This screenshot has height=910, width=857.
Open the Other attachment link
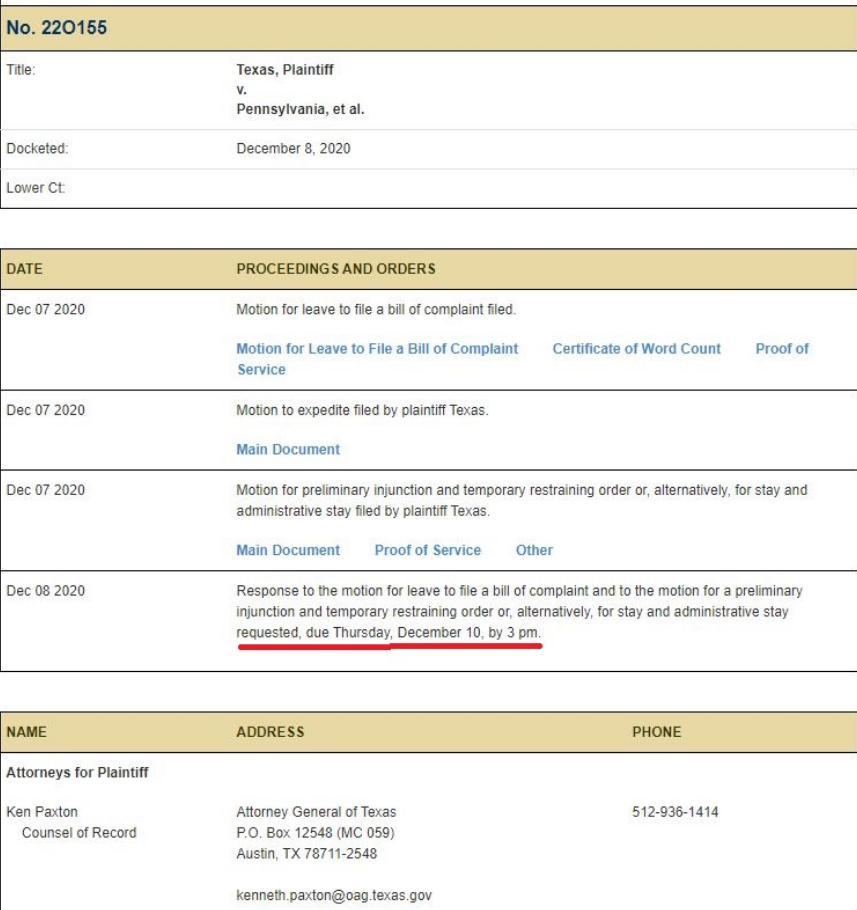(x=534, y=550)
